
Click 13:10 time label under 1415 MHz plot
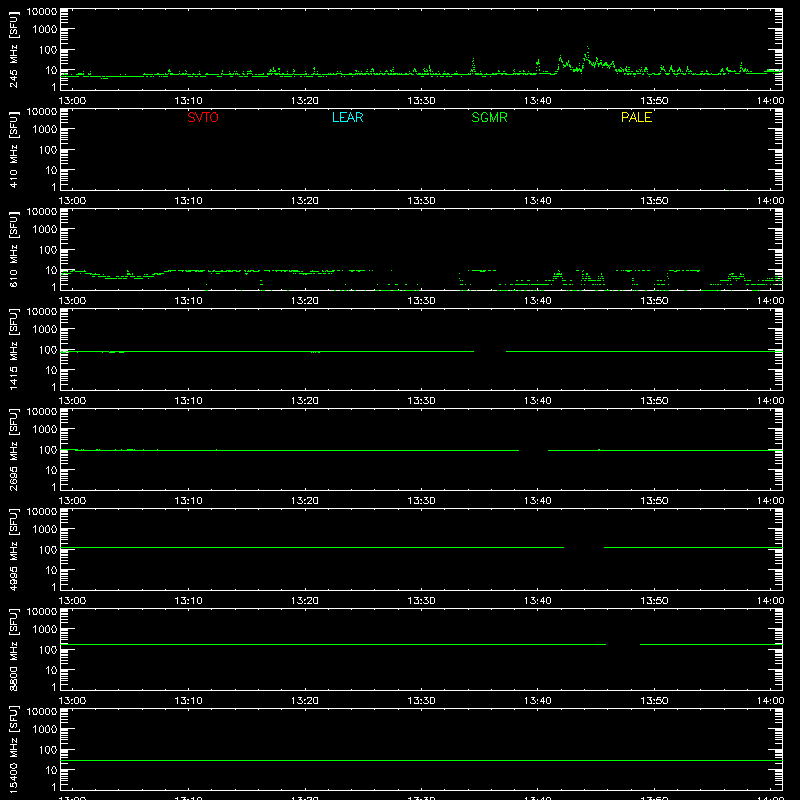tap(188, 401)
